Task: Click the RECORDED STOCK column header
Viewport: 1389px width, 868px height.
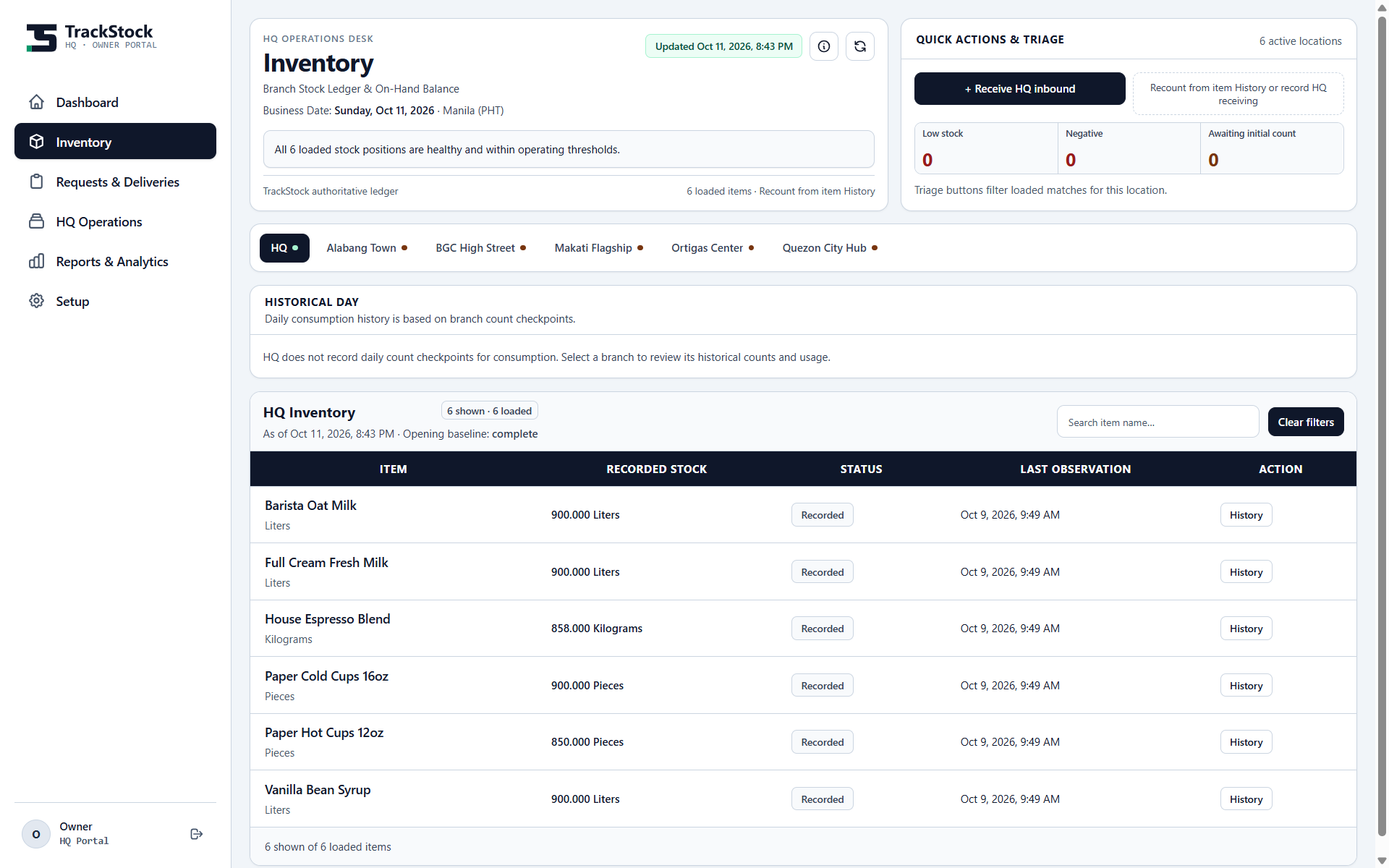Action: [x=657, y=469]
